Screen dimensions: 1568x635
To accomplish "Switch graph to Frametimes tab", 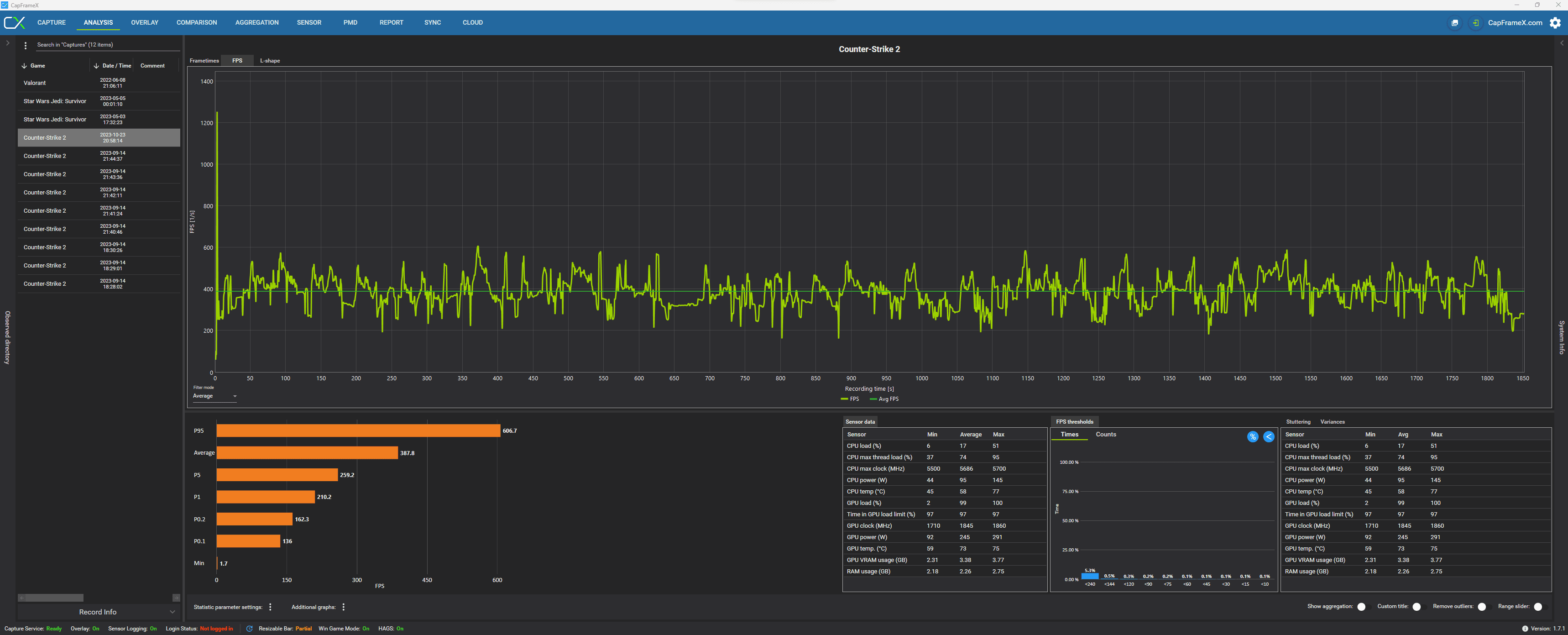I will tap(204, 61).
